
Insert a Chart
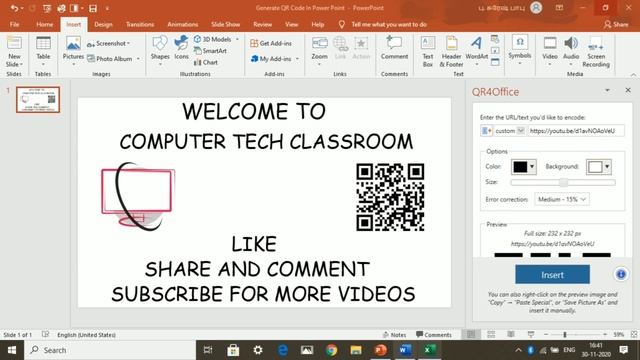point(206,62)
